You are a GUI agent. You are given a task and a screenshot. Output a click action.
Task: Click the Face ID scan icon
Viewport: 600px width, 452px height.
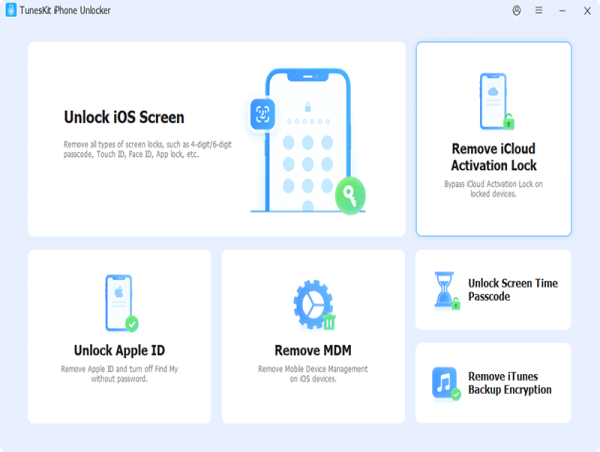pyautogui.click(x=262, y=114)
